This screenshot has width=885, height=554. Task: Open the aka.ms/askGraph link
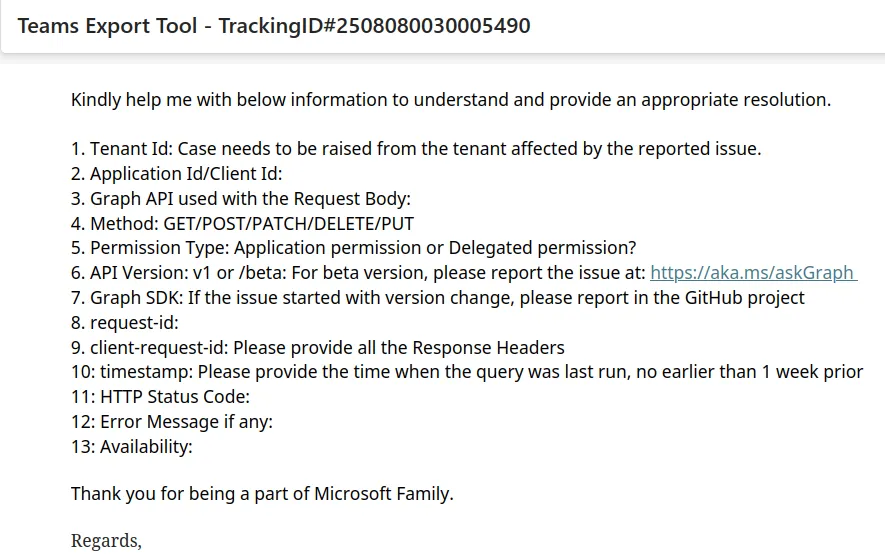(x=752, y=273)
